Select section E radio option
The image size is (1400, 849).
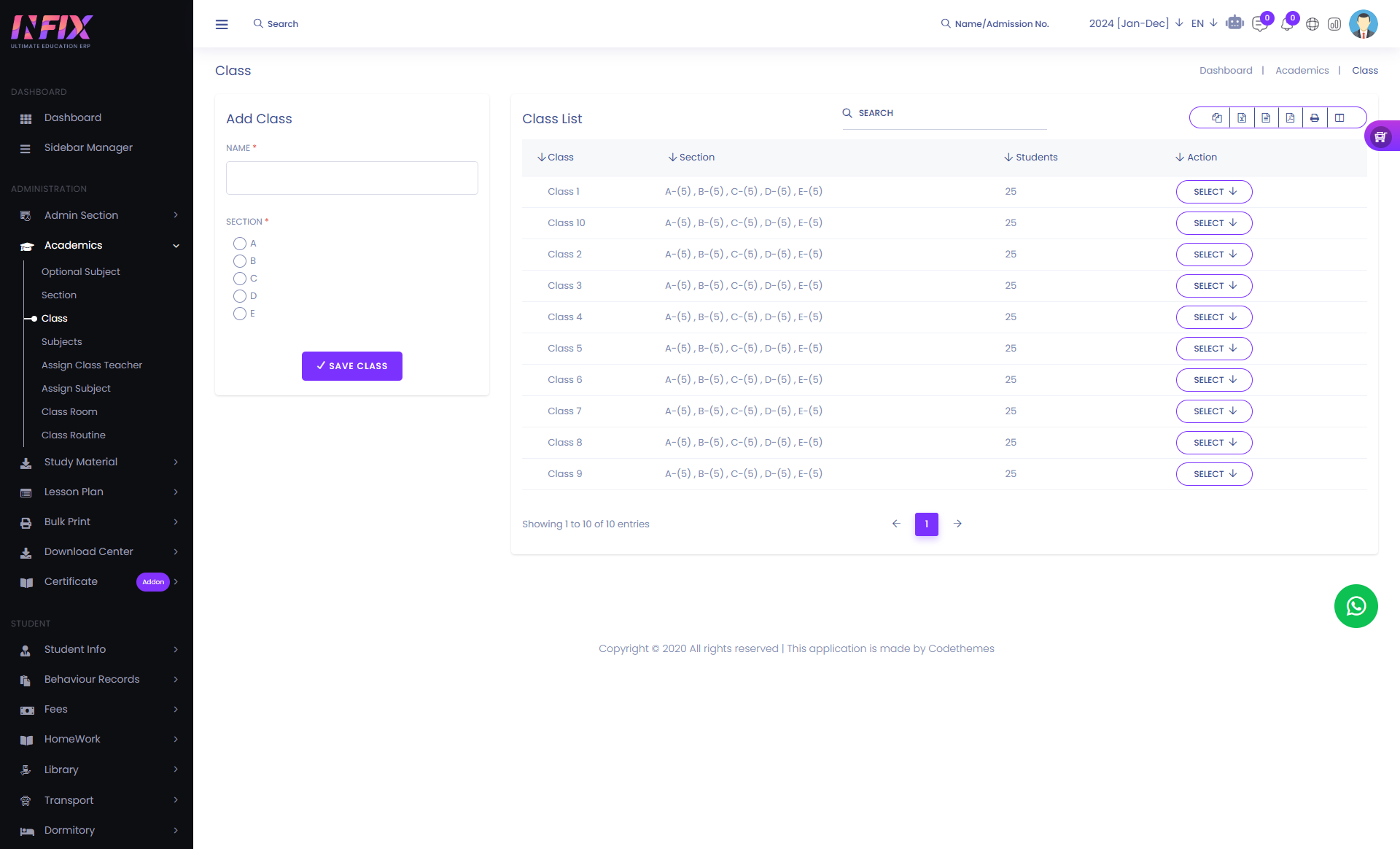click(x=240, y=314)
